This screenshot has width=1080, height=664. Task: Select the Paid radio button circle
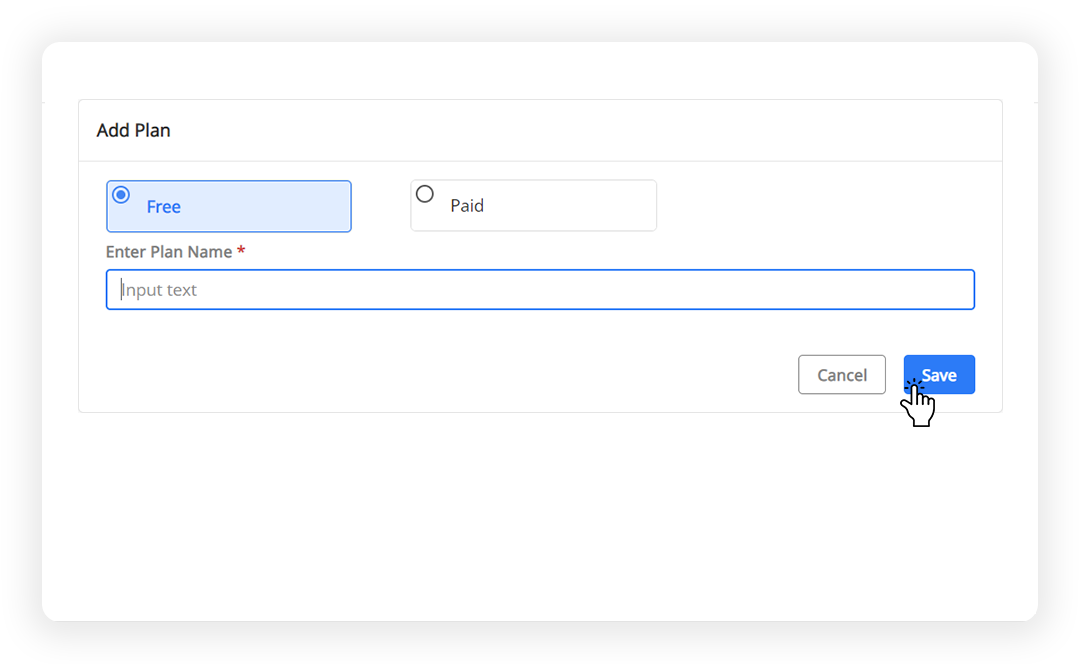[425, 194]
